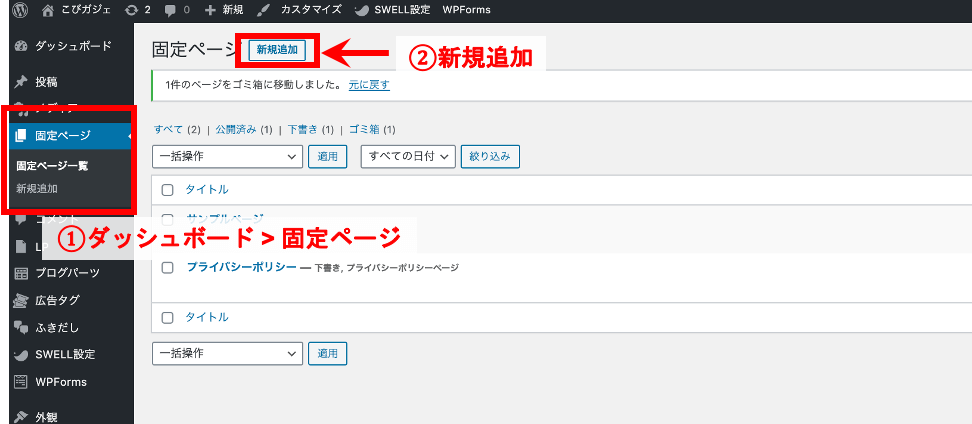Screen dimensions: 972x424
Task: Click the SWELL設定 icon in the top bar
Action: 361,10
